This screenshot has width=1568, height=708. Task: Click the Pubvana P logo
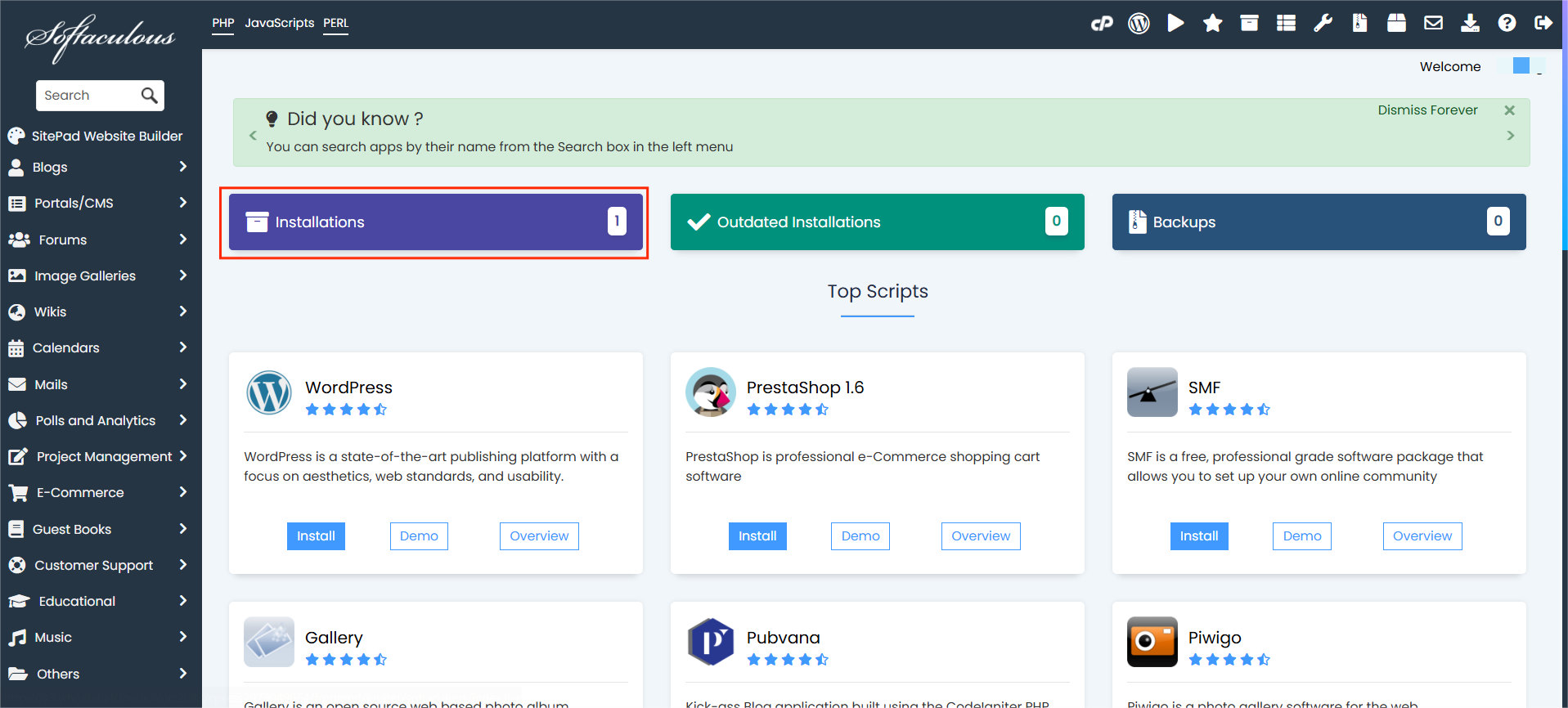(x=711, y=642)
